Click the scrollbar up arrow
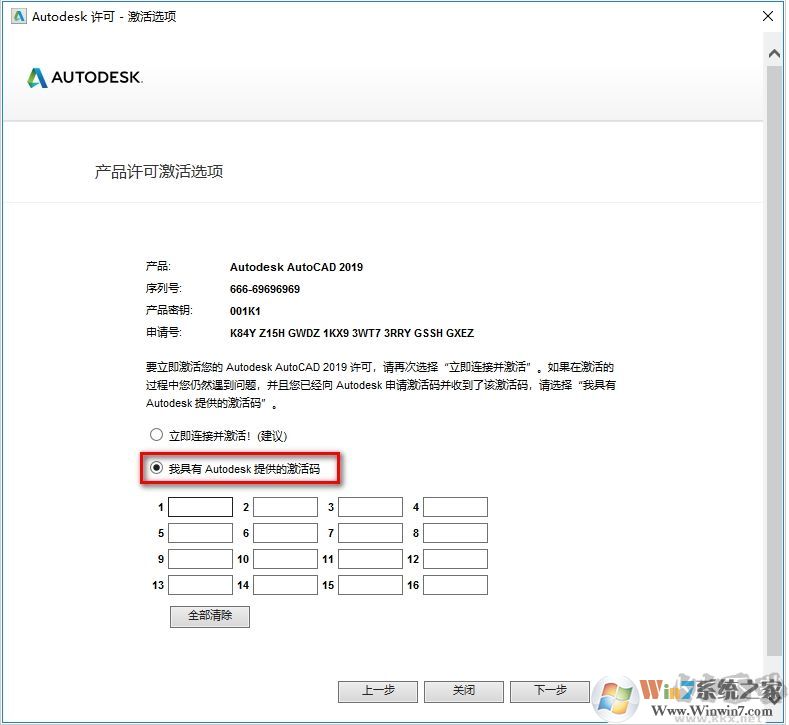789x725 pixels. click(x=775, y=53)
